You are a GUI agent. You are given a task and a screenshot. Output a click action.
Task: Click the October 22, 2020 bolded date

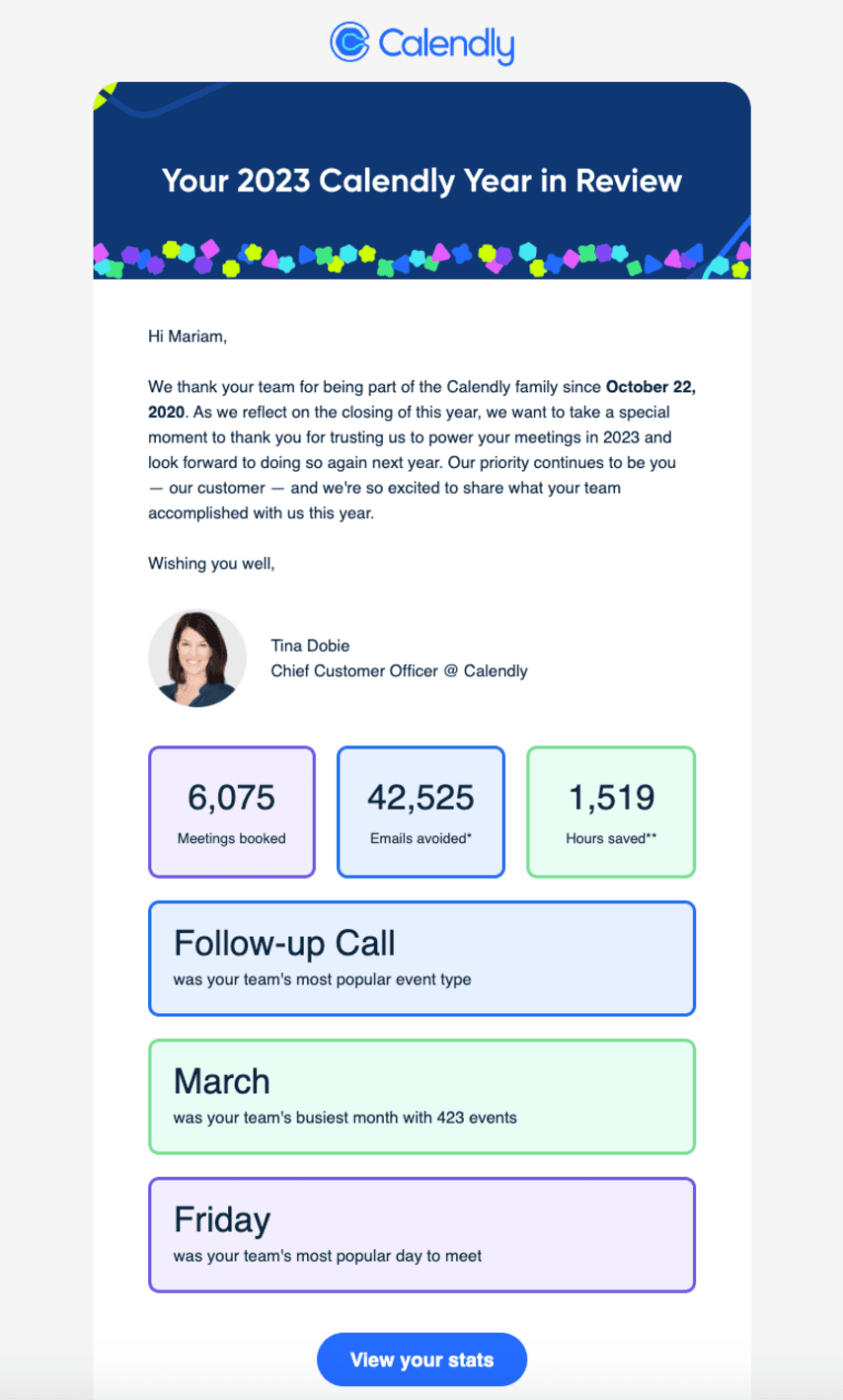pos(651,387)
